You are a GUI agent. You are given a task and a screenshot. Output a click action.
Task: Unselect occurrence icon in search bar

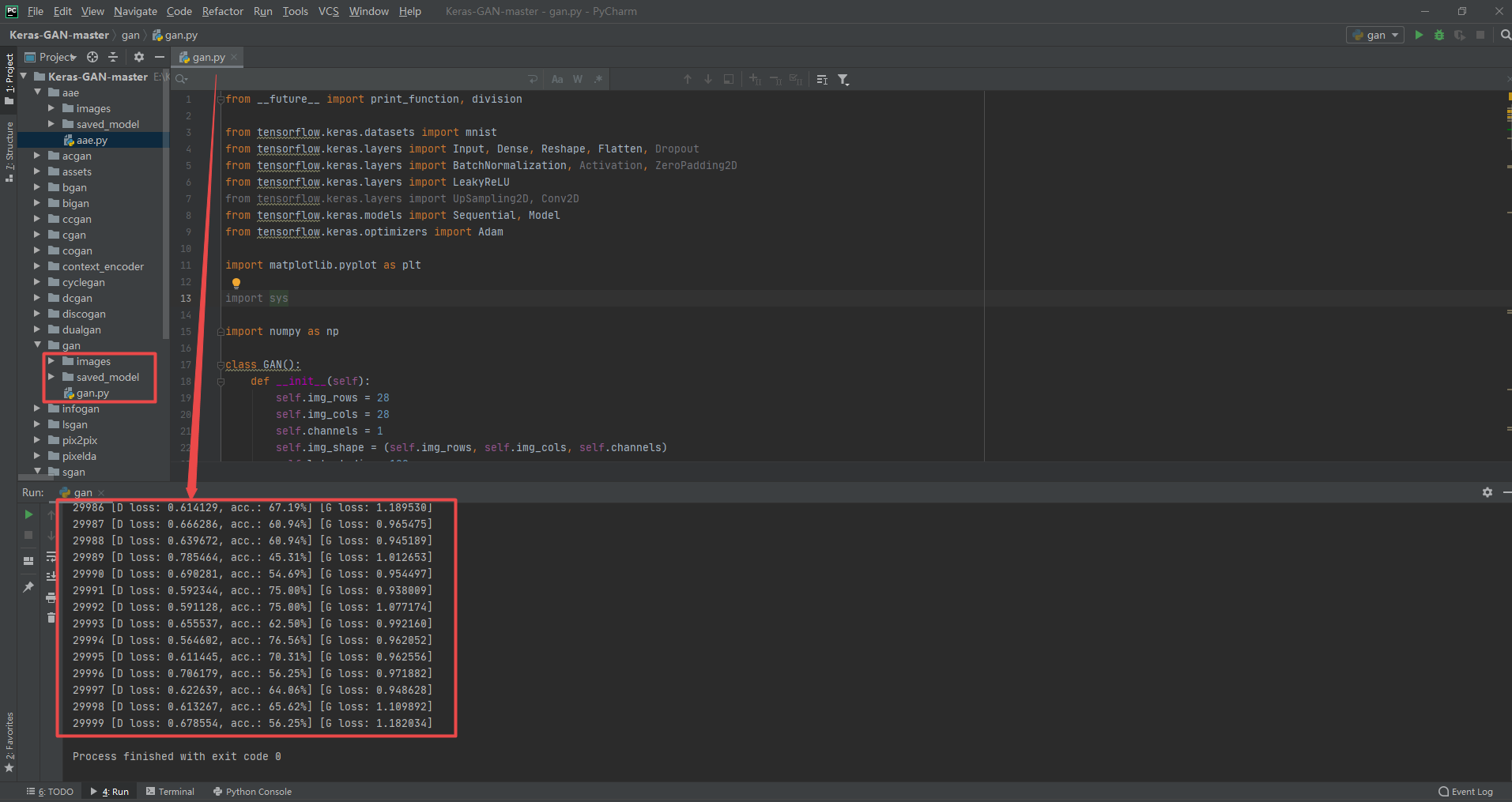(775, 79)
